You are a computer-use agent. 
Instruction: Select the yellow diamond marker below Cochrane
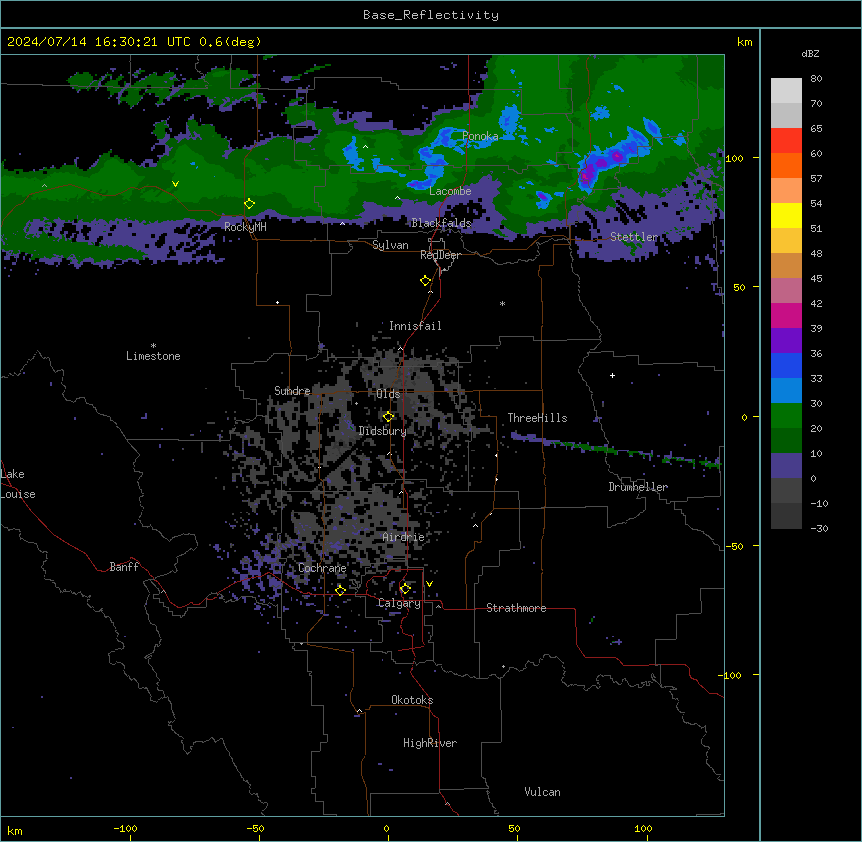pos(340,590)
